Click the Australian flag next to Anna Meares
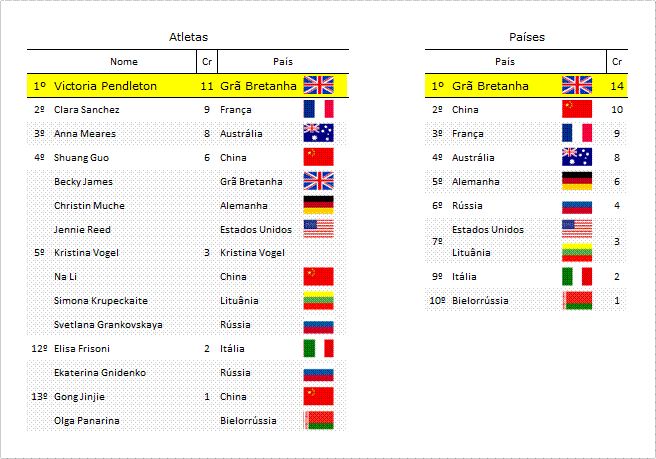 (318, 133)
